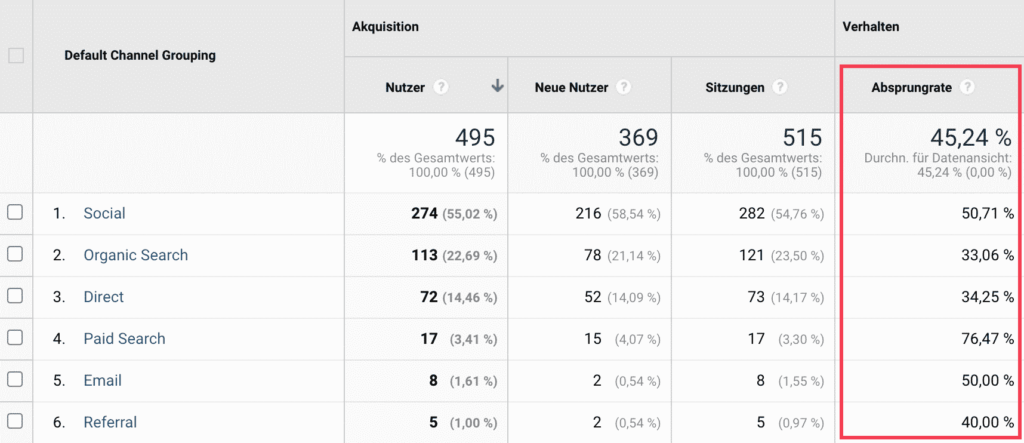Image resolution: width=1024 pixels, height=443 pixels.
Task: Click overall Absprungrate 45,24 %
Action: click(970, 137)
